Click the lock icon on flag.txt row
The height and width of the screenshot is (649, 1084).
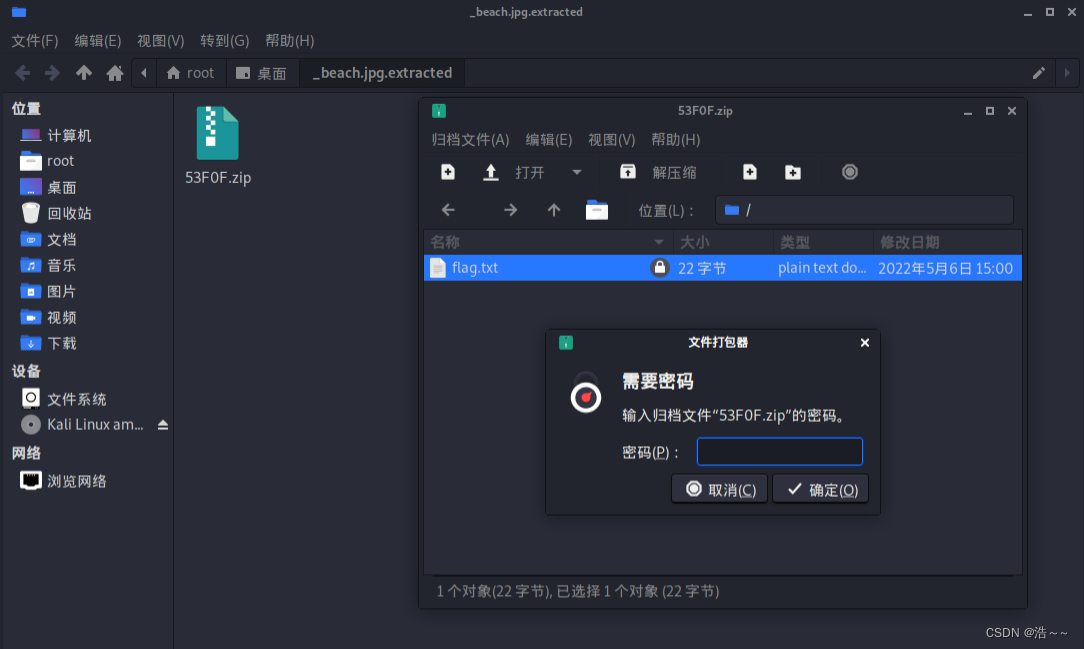point(659,268)
